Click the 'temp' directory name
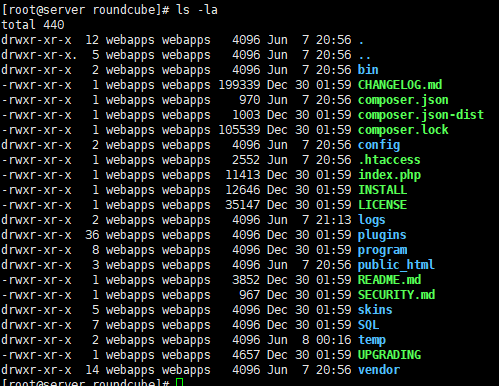 [372, 340]
